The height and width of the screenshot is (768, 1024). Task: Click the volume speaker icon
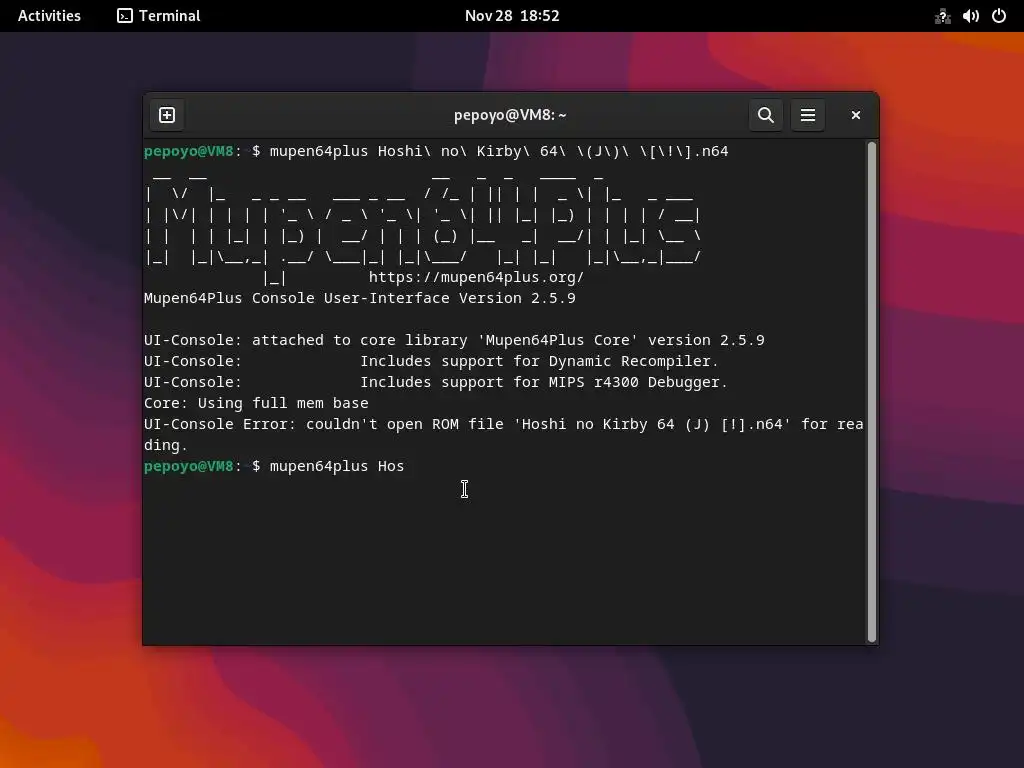pos(970,16)
